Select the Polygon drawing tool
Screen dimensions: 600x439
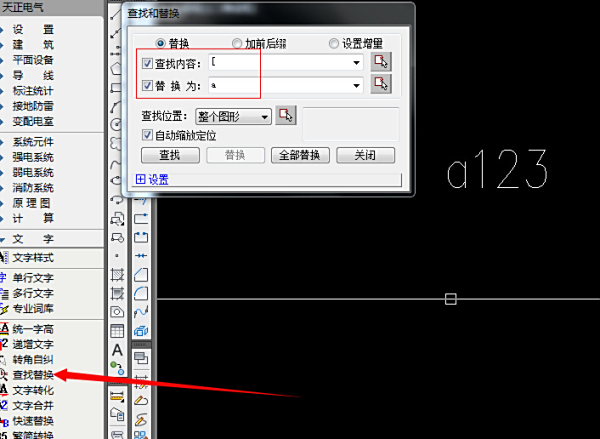(x=116, y=69)
